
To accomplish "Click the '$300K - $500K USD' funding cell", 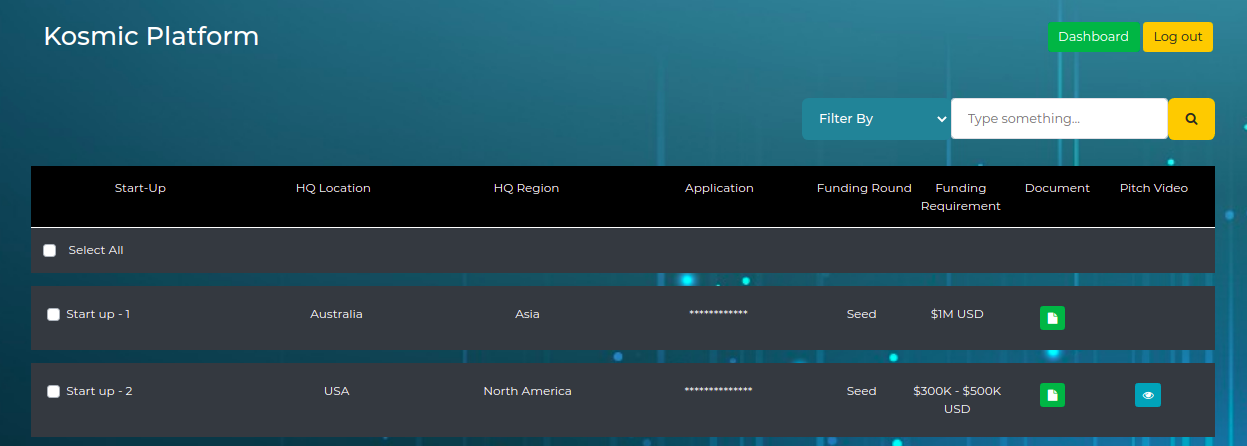I will [x=957, y=400].
